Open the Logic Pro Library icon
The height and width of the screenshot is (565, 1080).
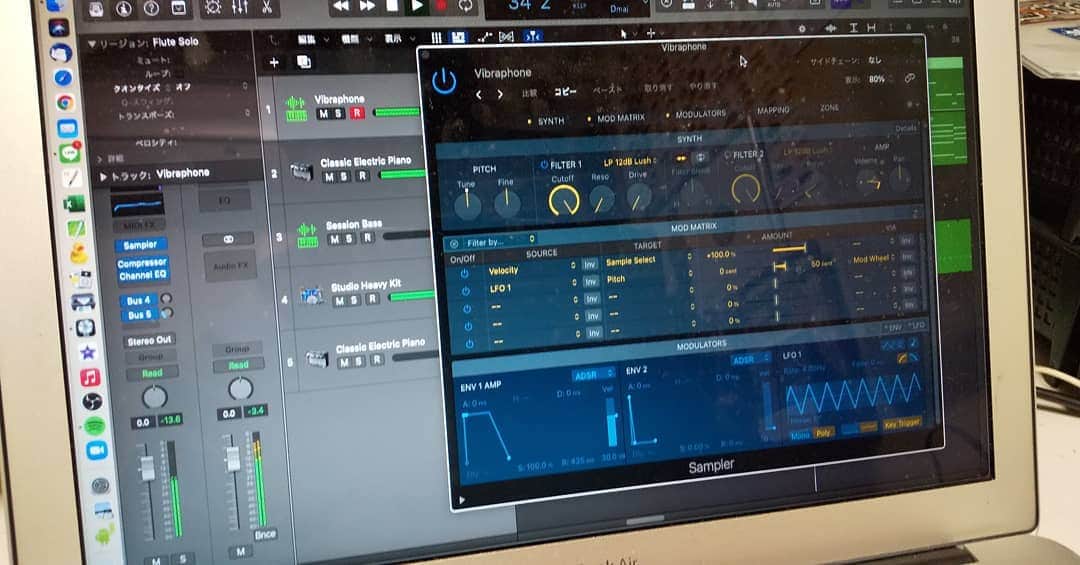coord(96,9)
